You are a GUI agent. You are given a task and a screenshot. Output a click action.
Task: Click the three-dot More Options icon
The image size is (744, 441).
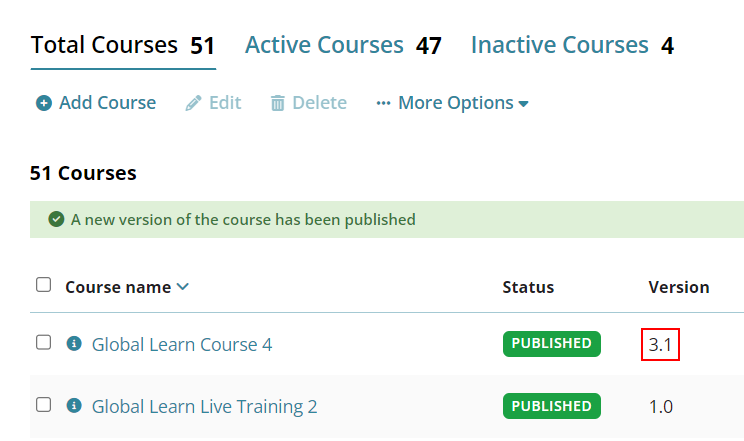coord(383,103)
